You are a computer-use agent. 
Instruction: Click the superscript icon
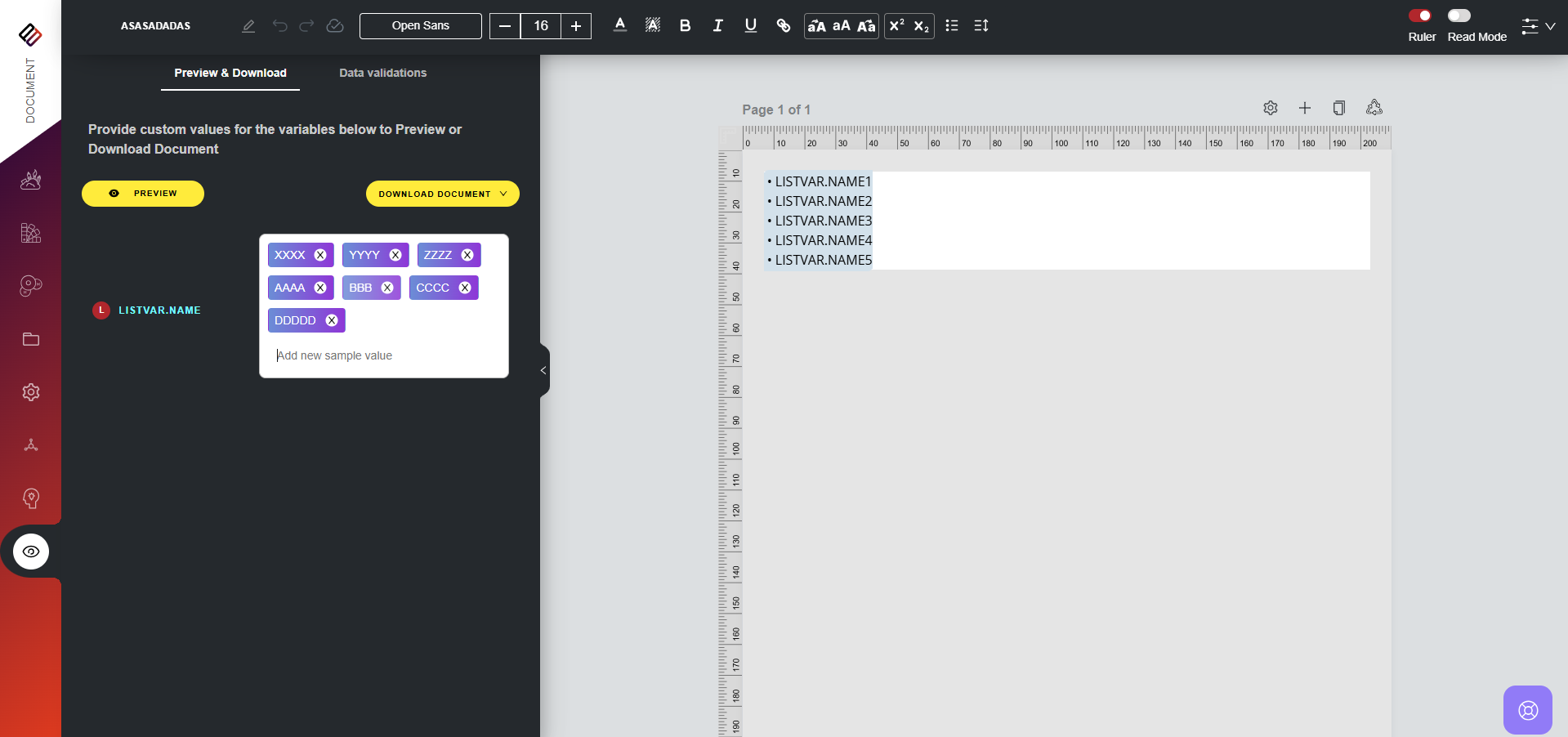point(896,26)
